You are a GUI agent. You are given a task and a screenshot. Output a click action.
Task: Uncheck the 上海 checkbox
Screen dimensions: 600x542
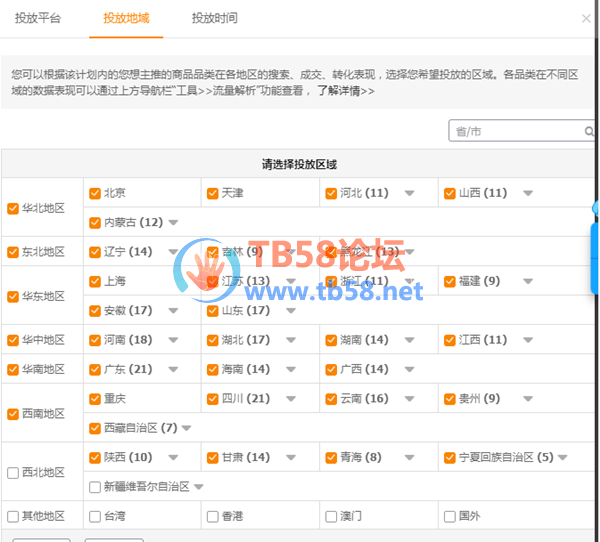pos(95,281)
